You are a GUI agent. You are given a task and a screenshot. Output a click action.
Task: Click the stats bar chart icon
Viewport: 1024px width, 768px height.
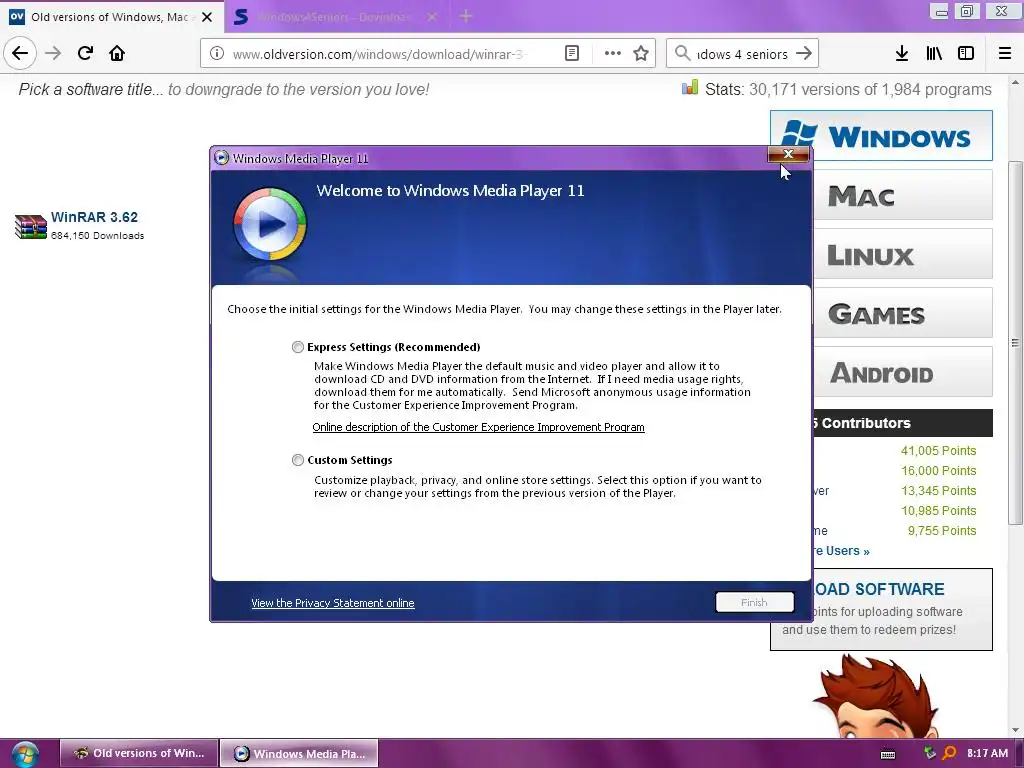tap(690, 88)
